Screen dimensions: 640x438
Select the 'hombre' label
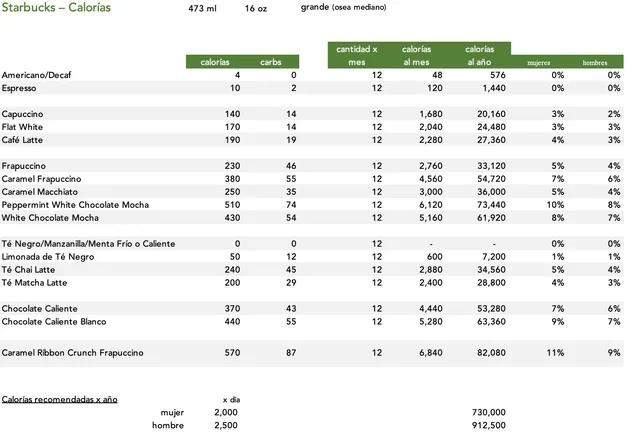pos(168,426)
